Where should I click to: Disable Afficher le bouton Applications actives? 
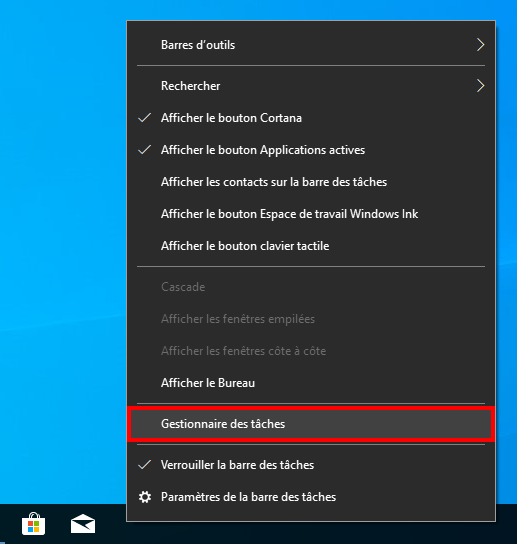(311, 150)
